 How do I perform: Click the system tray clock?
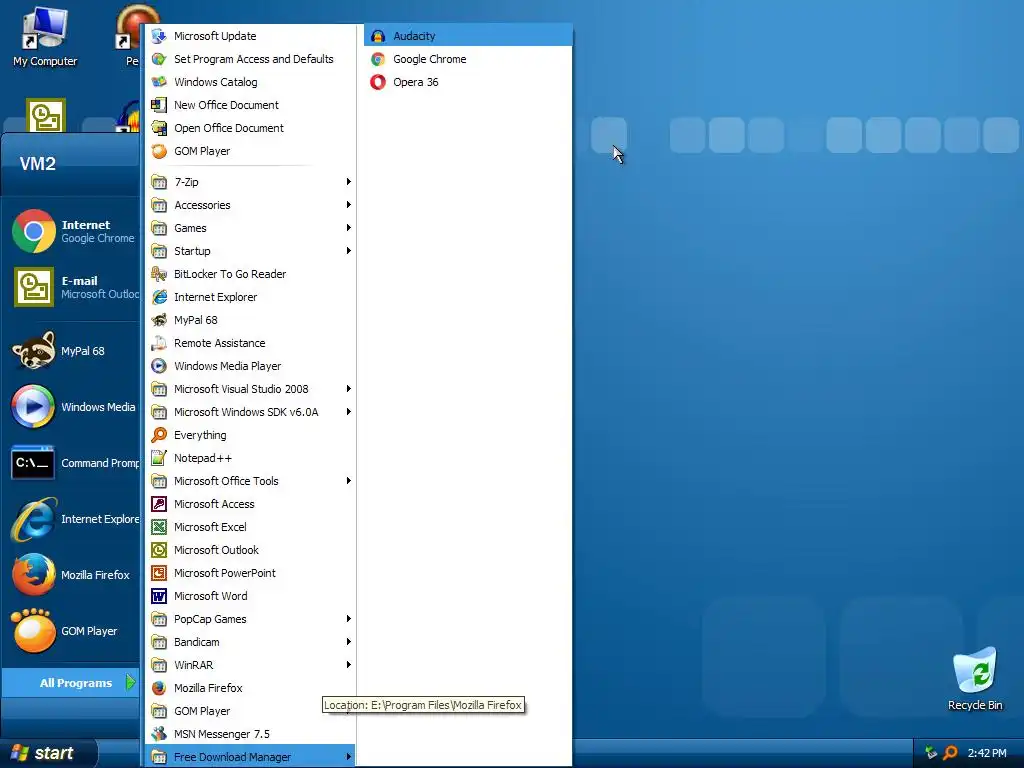coord(987,753)
